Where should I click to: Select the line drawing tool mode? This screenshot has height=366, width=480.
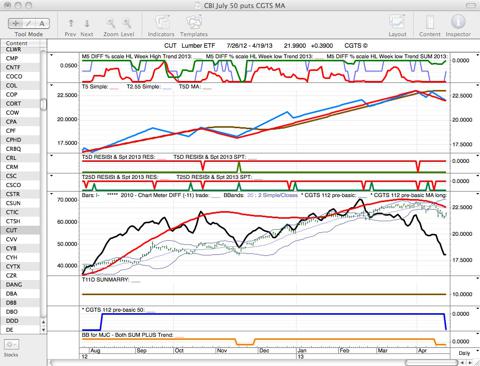pos(29,23)
